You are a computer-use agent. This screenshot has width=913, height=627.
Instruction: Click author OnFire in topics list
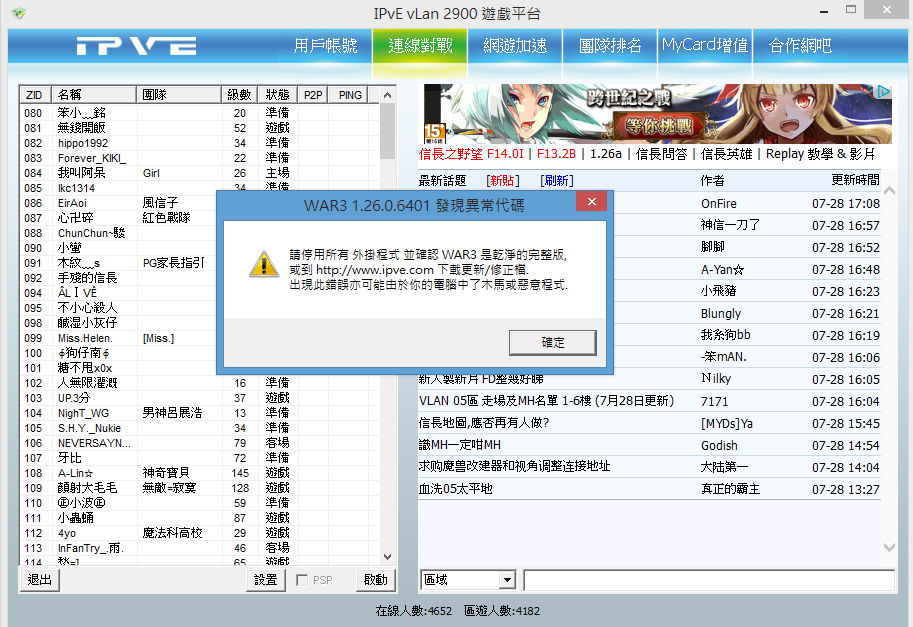(719, 204)
